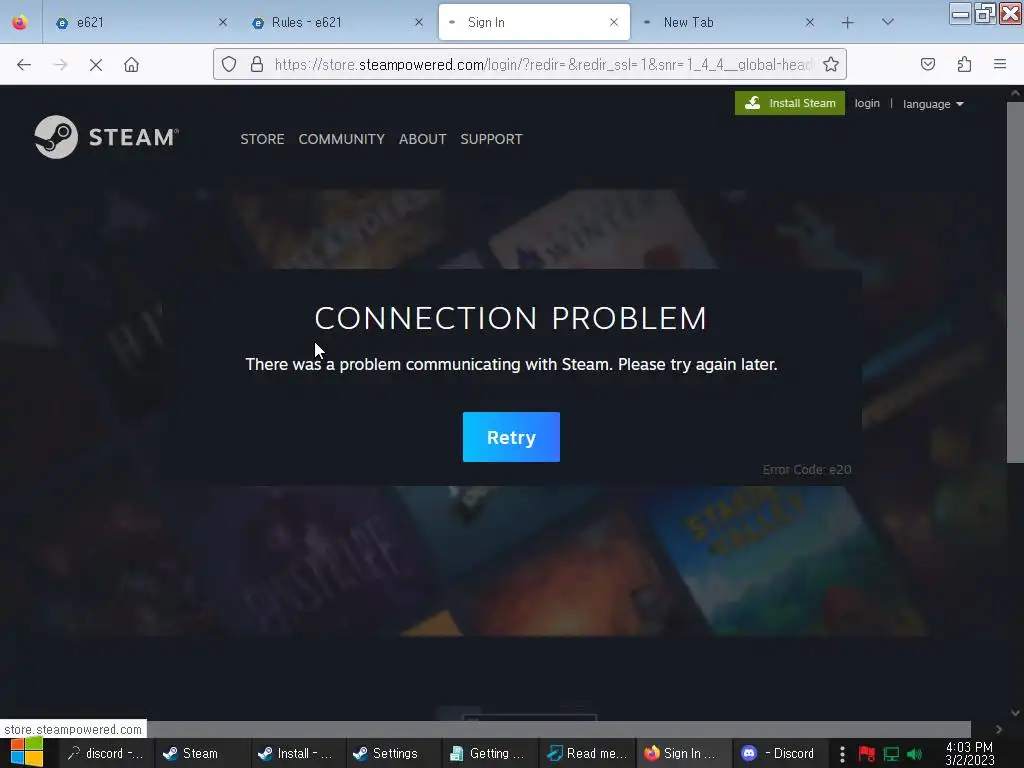Open the COMMUNITY menu

point(342,139)
